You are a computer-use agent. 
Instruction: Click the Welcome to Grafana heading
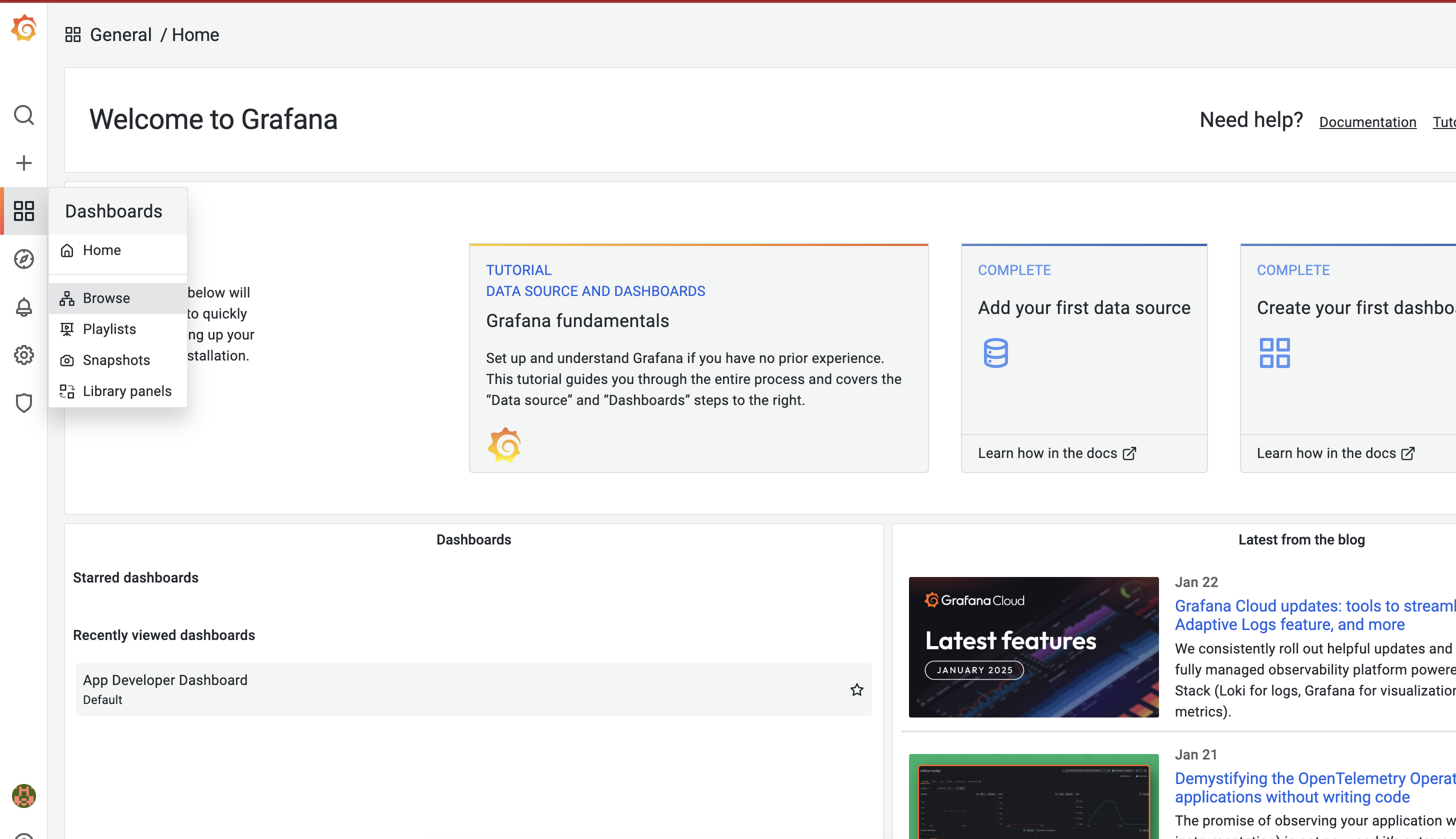point(213,119)
